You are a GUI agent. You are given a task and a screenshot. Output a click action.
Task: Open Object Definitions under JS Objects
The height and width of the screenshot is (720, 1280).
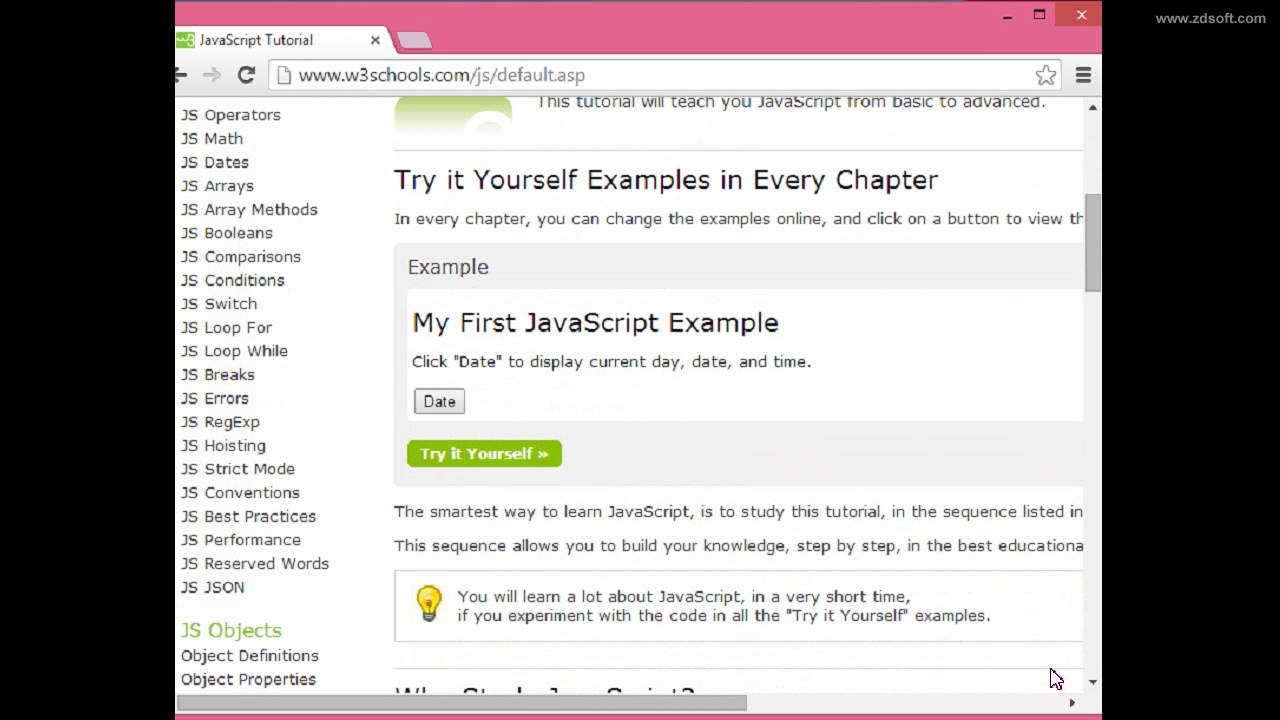click(x=250, y=656)
